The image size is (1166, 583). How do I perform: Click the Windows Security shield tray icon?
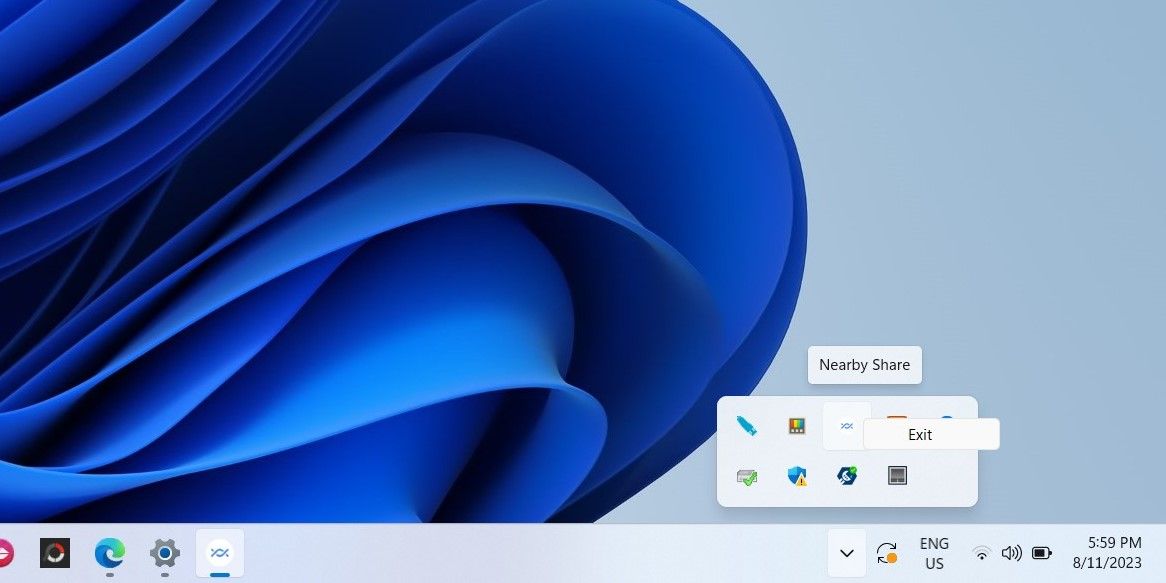(x=796, y=475)
